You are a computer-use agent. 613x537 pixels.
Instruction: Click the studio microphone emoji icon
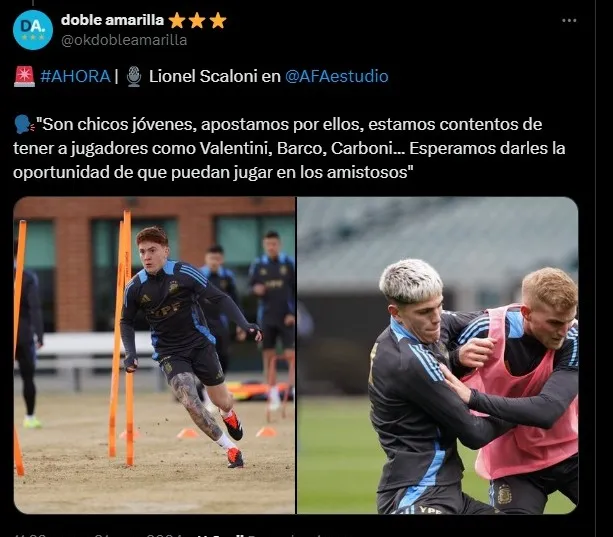(134, 76)
